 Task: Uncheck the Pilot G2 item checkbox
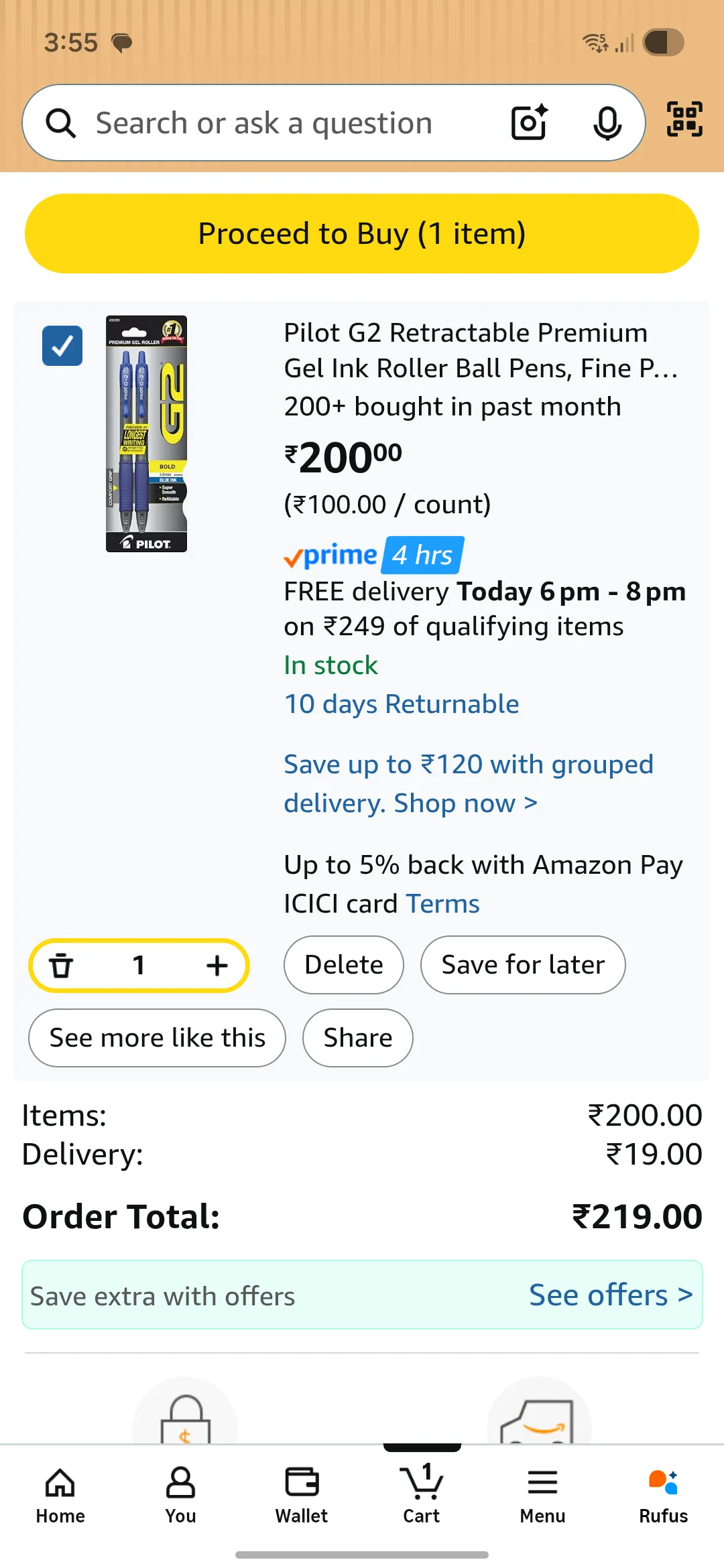coord(62,346)
